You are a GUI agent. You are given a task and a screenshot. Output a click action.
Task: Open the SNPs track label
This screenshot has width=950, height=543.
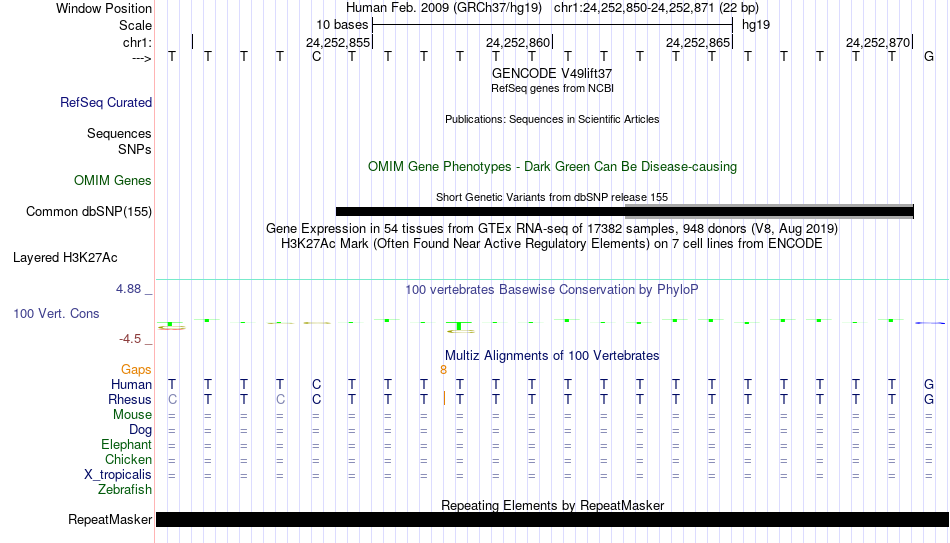(x=135, y=149)
